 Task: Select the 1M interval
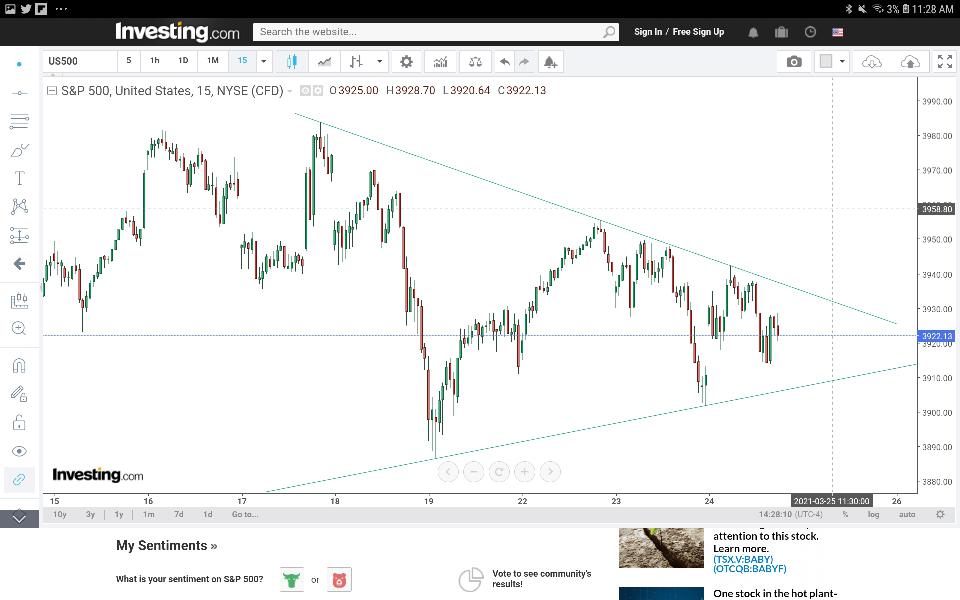point(212,61)
